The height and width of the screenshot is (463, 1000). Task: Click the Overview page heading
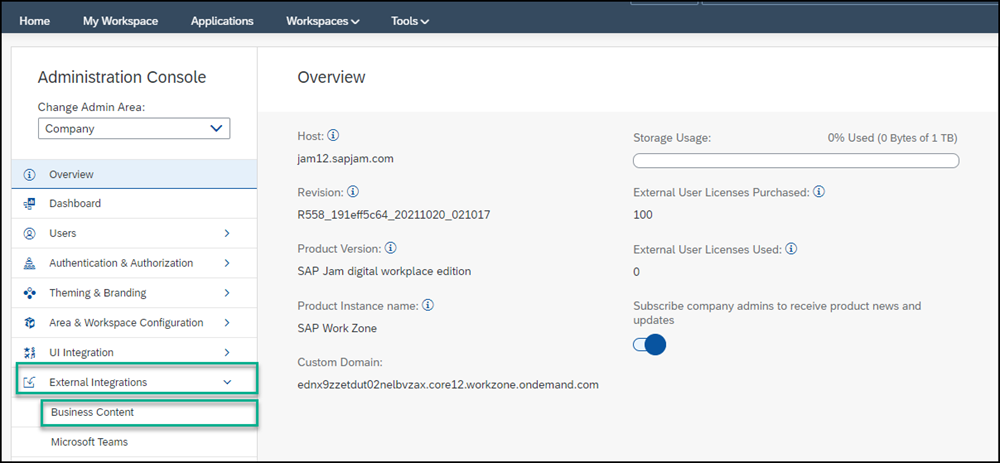(x=331, y=77)
